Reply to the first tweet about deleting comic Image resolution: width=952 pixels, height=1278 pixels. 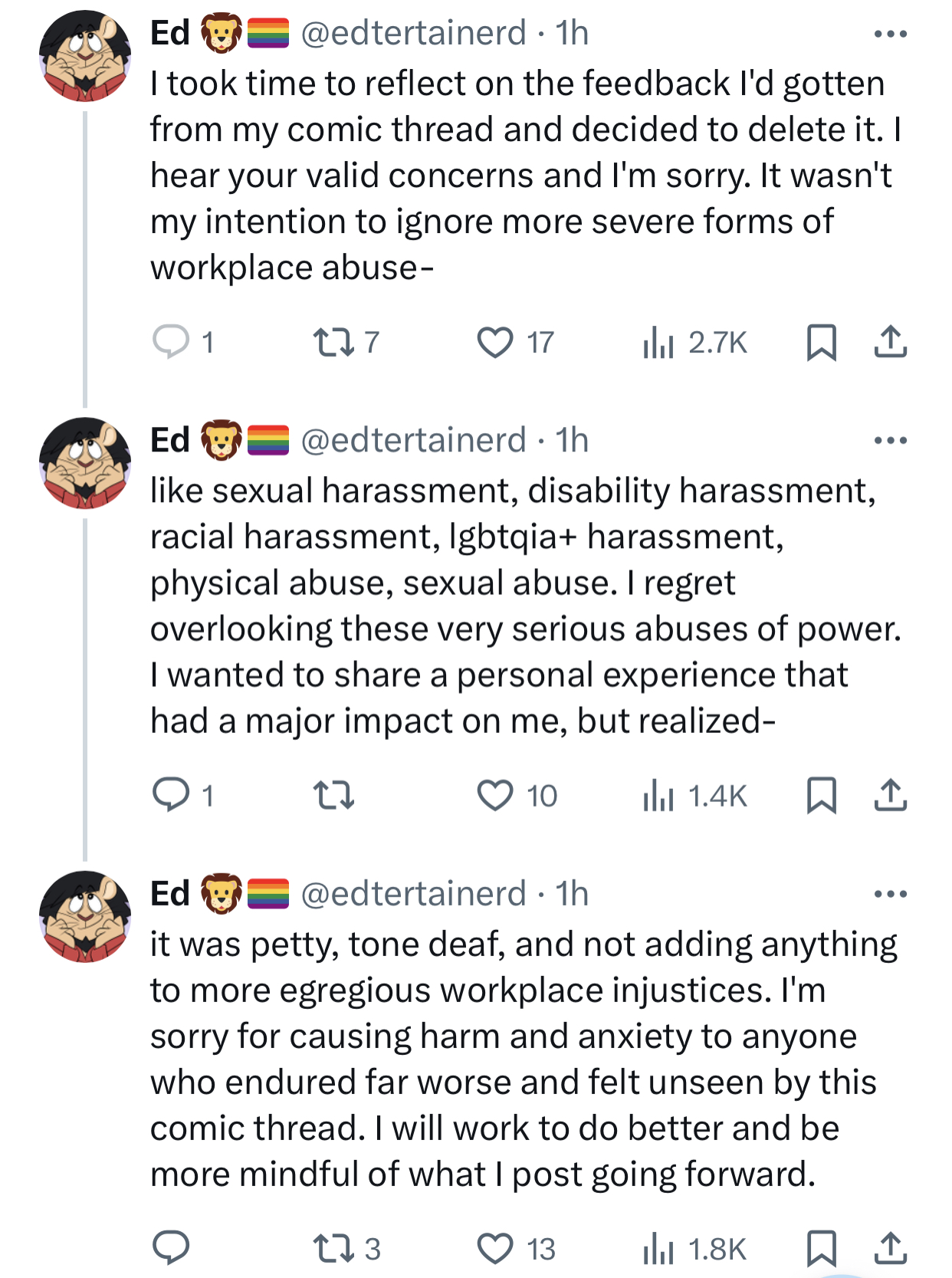tap(171, 342)
